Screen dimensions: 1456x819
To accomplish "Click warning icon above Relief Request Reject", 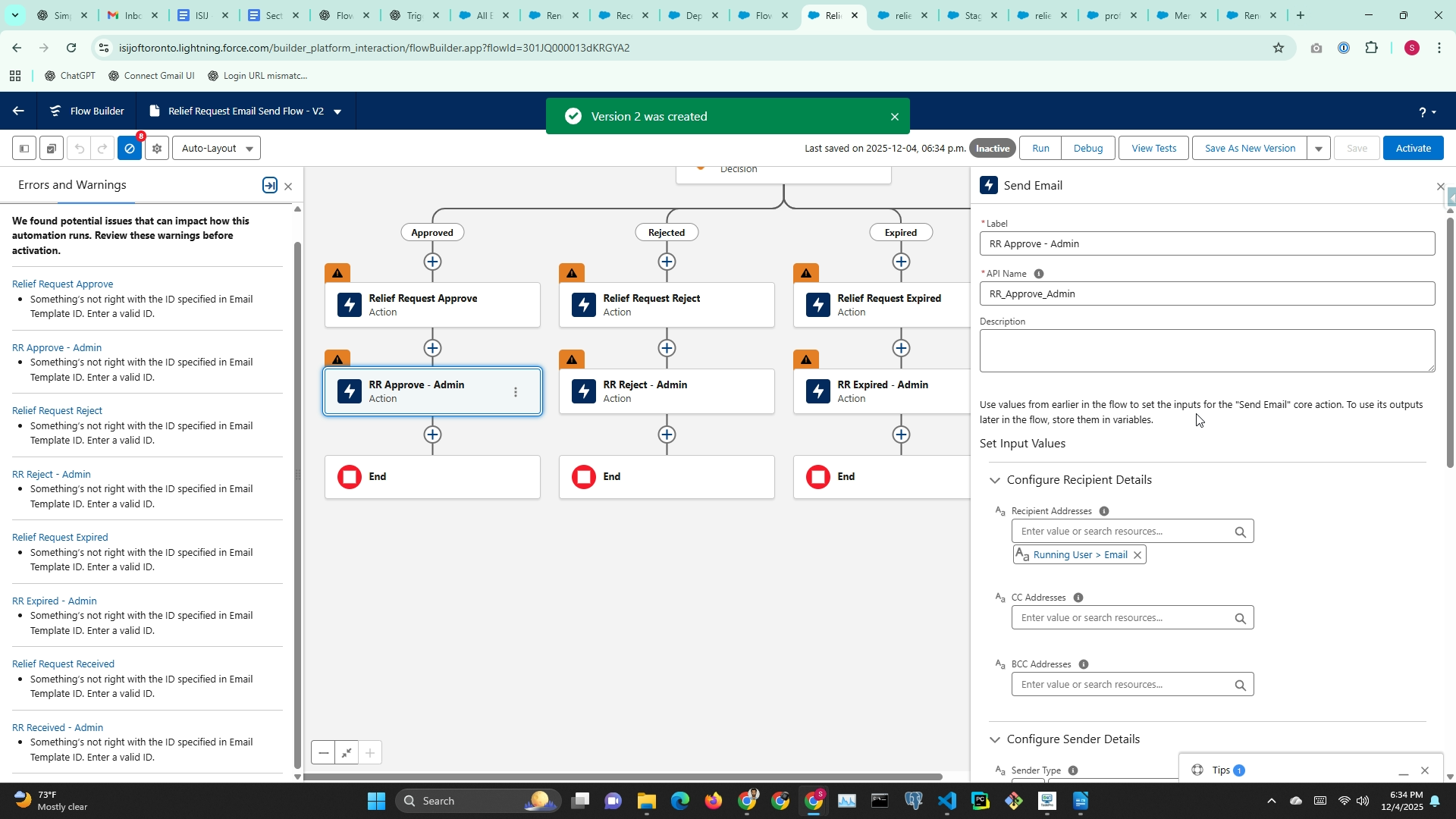I will coord(572,273).
